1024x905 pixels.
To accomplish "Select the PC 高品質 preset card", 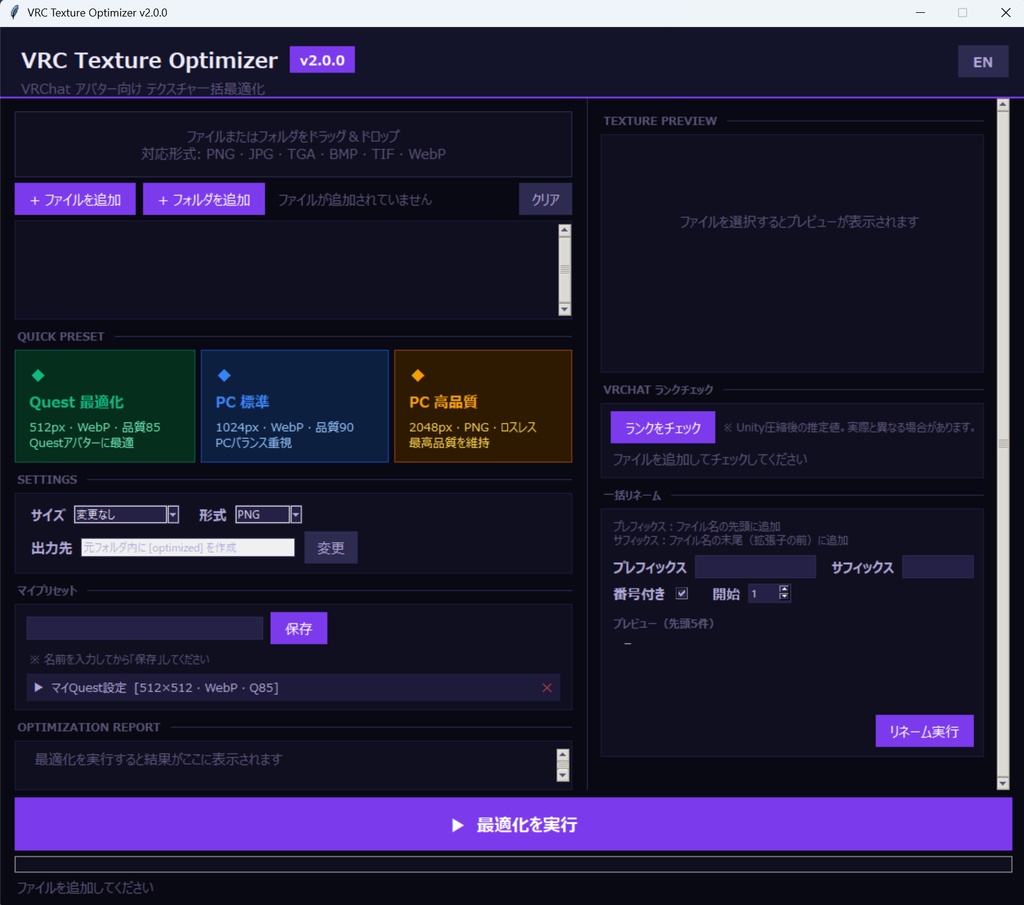I will (483, 406).
